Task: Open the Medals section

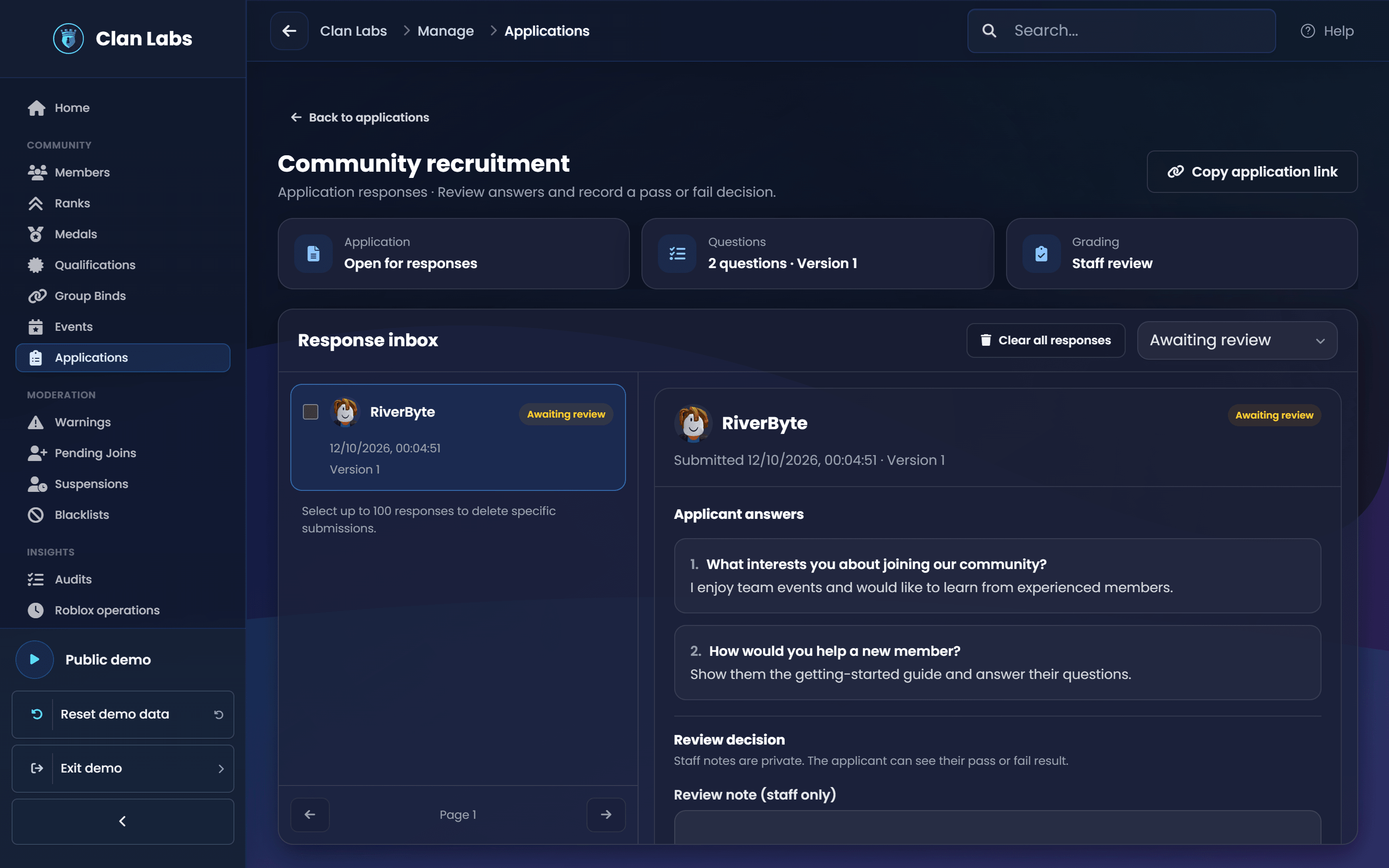Action: tap(123, 234)
